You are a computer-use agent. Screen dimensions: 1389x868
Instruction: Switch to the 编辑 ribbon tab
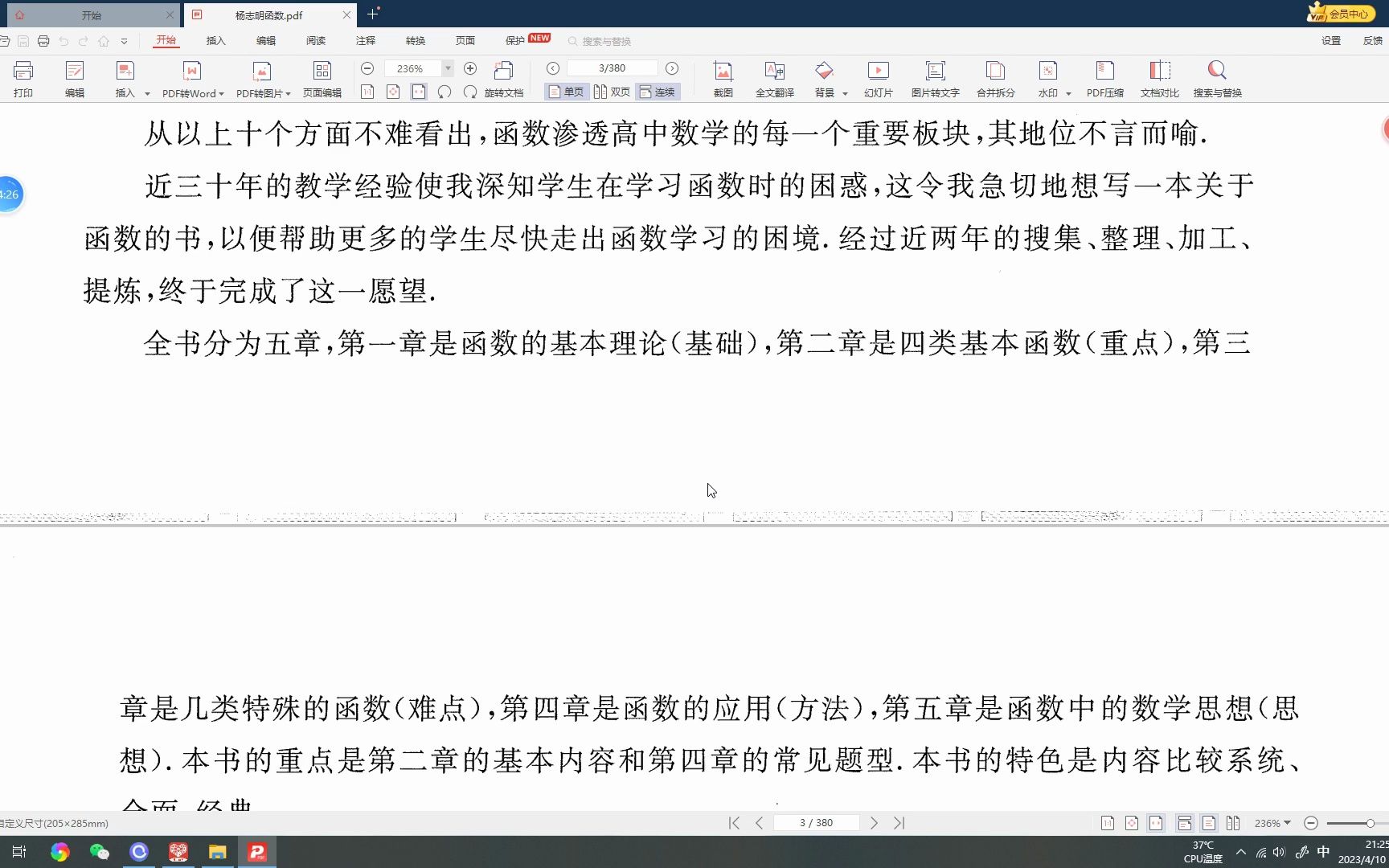pos(265,40)
